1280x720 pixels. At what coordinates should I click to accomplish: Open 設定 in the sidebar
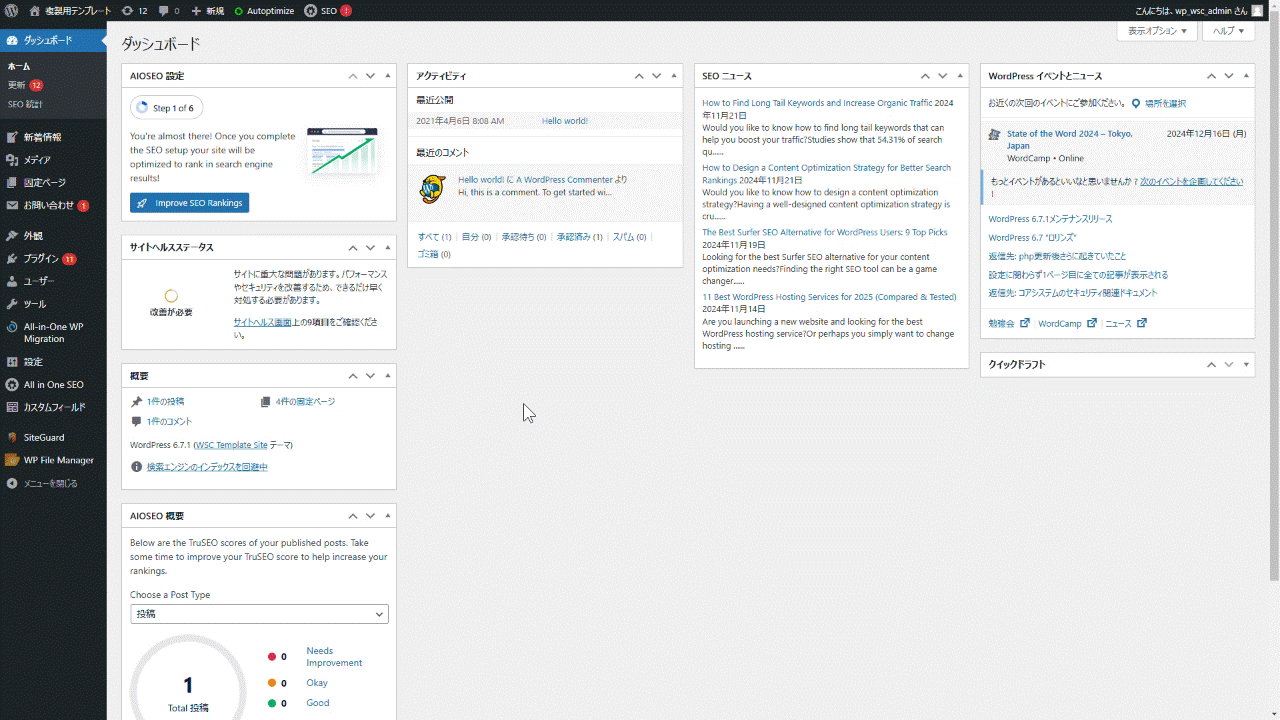point(53,362)
